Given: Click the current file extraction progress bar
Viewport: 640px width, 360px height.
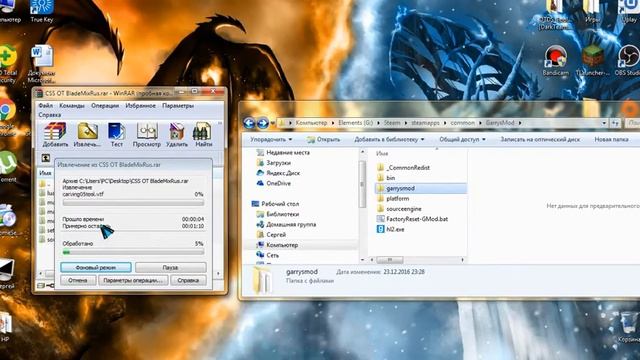Looking at the screenshot, I should click(133, 202).
